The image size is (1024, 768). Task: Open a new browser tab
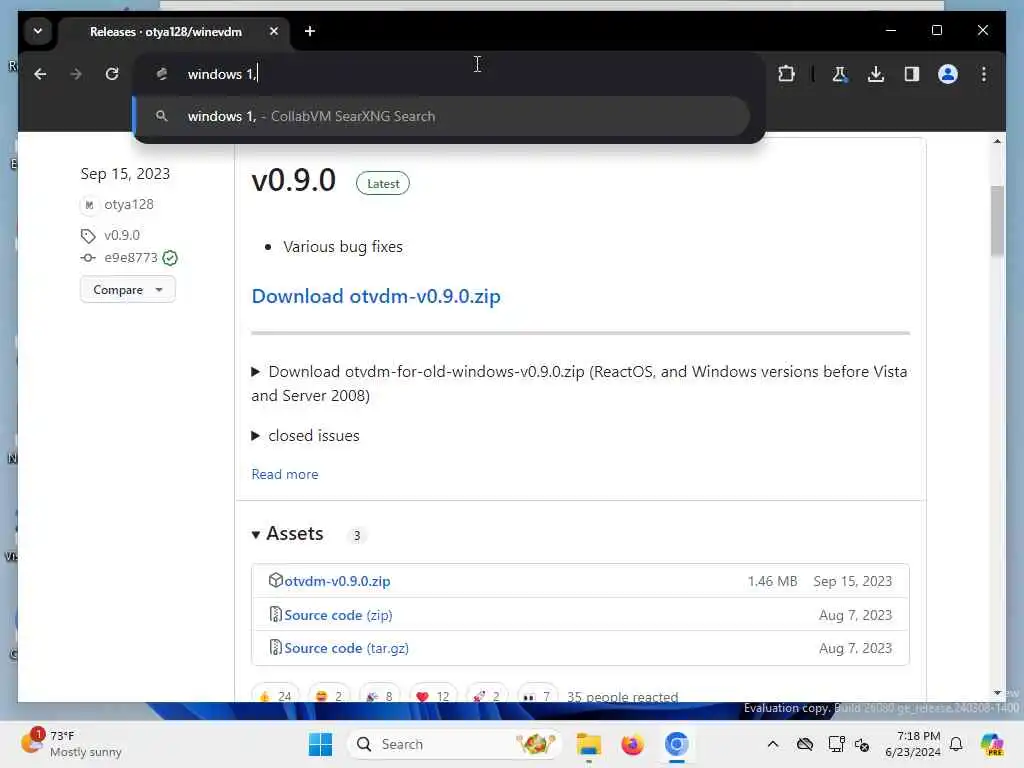pyautogui.click(x=310, y=31)
